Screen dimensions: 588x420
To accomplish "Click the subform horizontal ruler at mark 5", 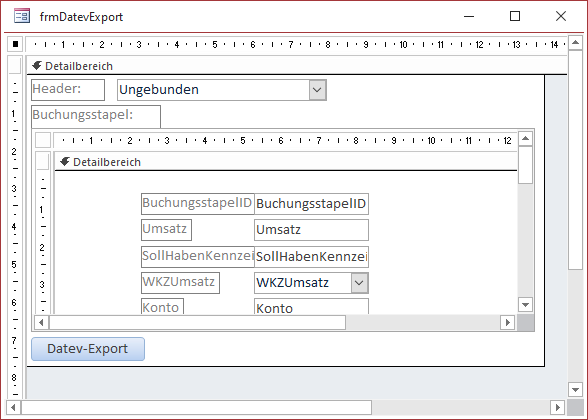I will tap(243, 141).
